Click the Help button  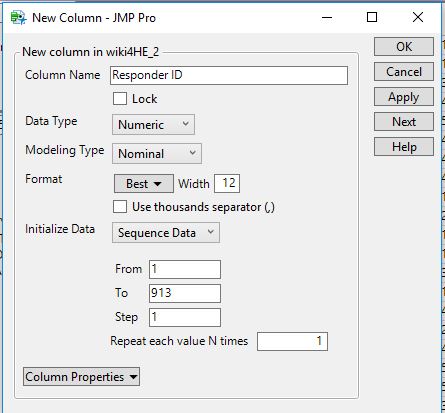coord(404,147)
